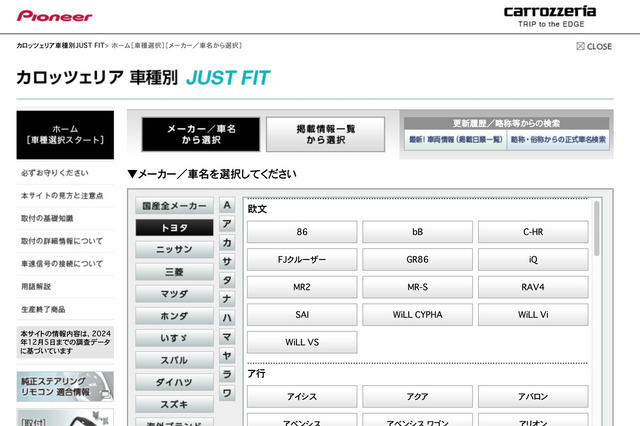
Task: Jump to index タ row
Action: (x=227, y=280)
